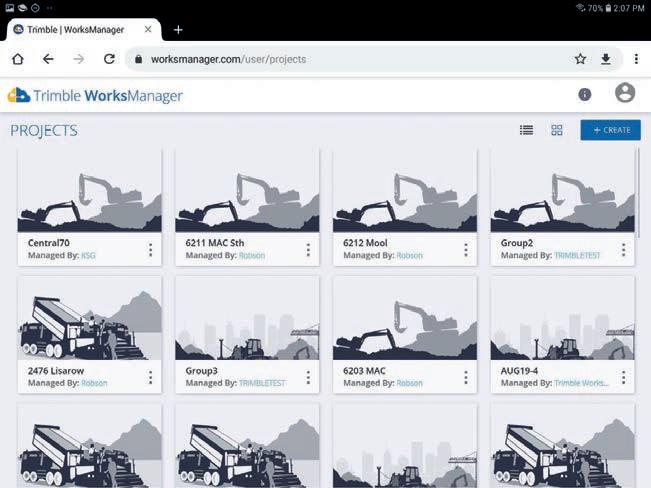Tap the battery 70% status indicator

[x=600, y=8]
